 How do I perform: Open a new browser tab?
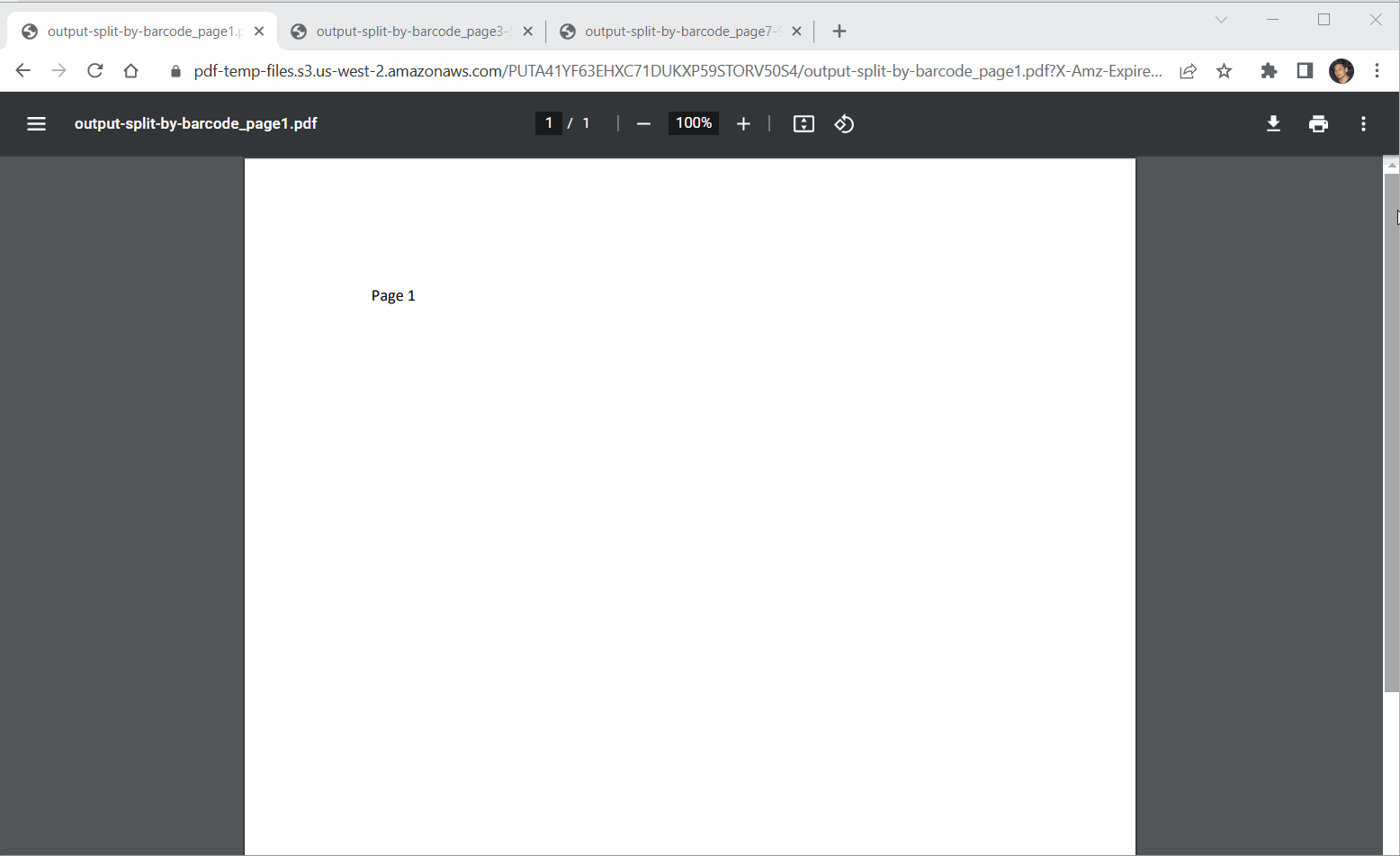click(839, 32)
